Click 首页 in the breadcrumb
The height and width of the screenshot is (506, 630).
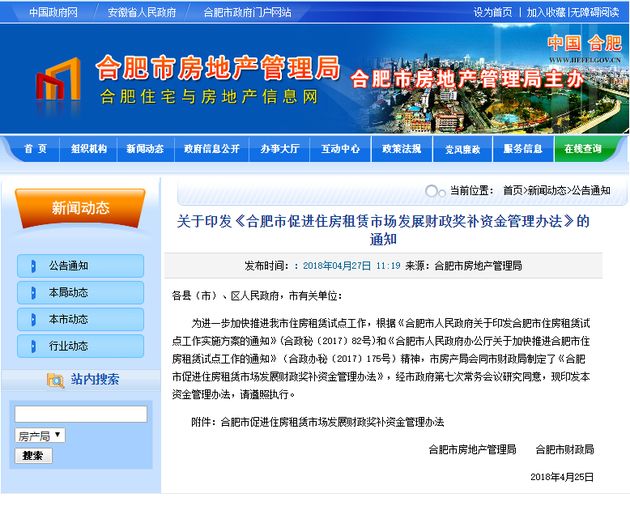click(x=513, y=191)
